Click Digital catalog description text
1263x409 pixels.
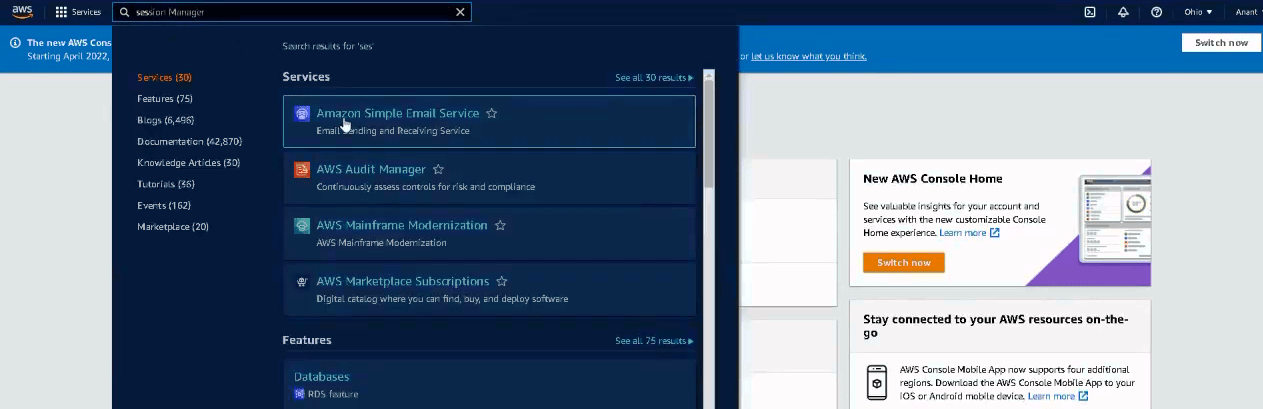tap(442, 299)
